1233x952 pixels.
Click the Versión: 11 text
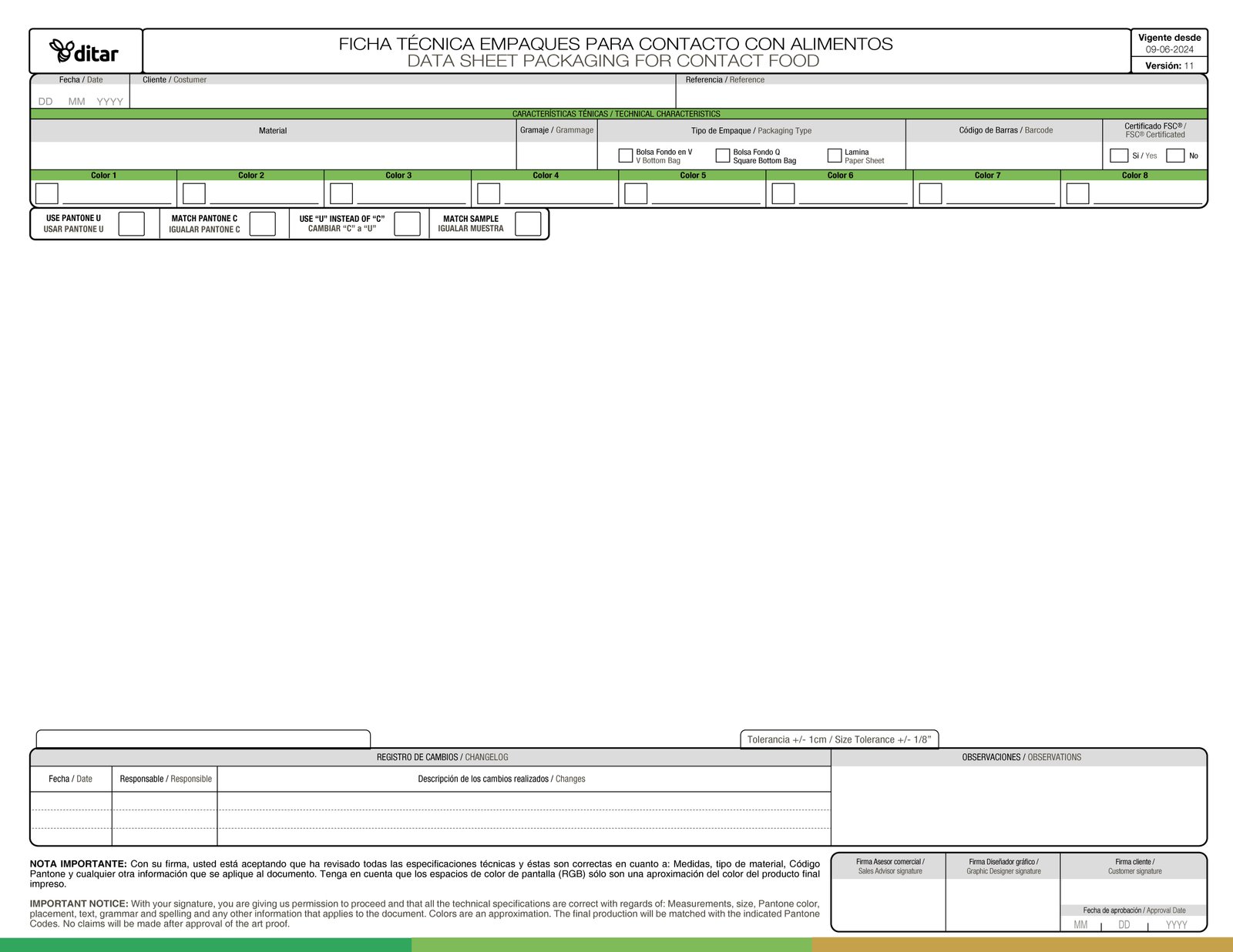[x=1169, y=65]
